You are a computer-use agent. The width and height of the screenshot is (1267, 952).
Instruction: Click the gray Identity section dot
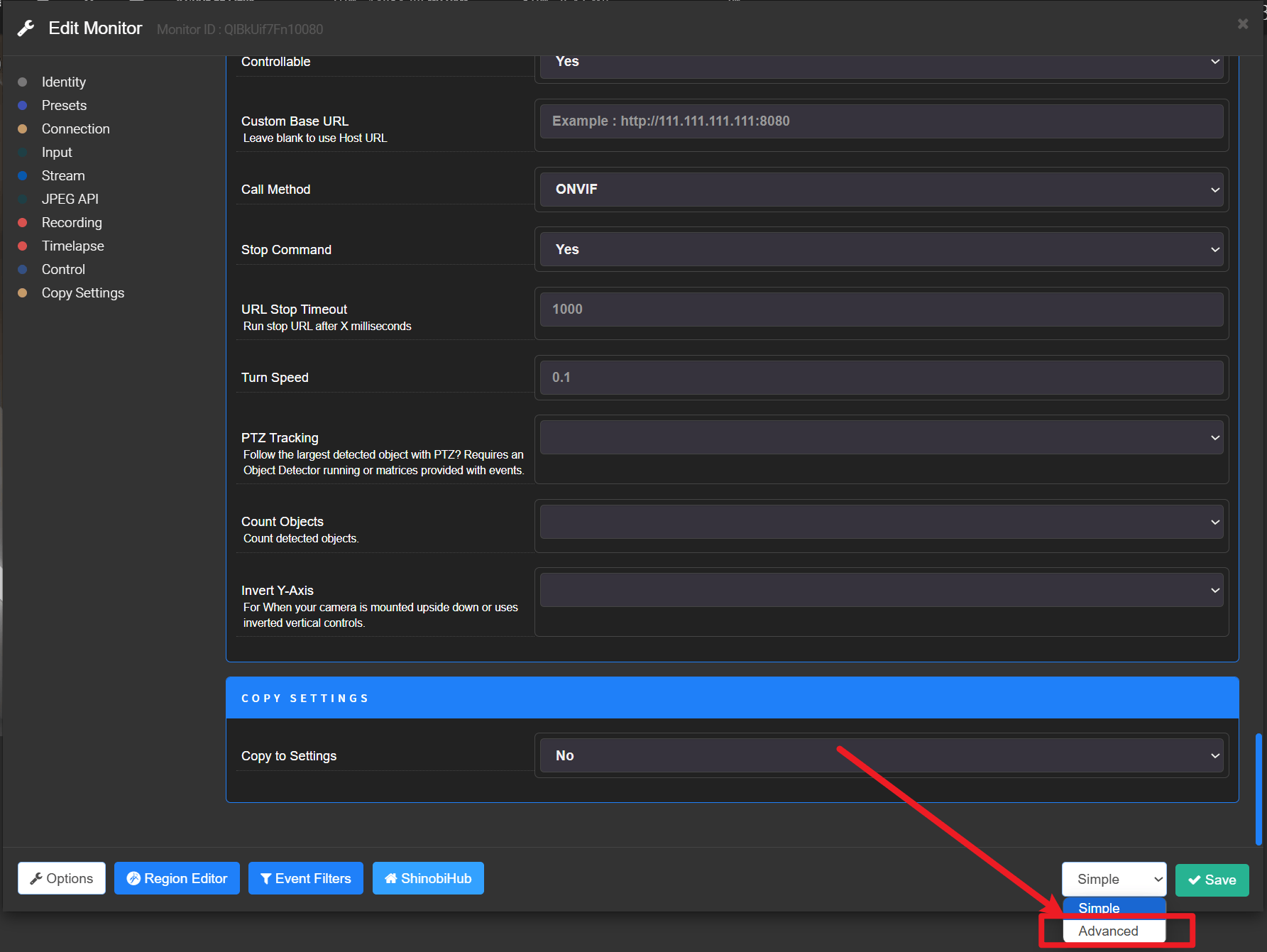(23, 82)
